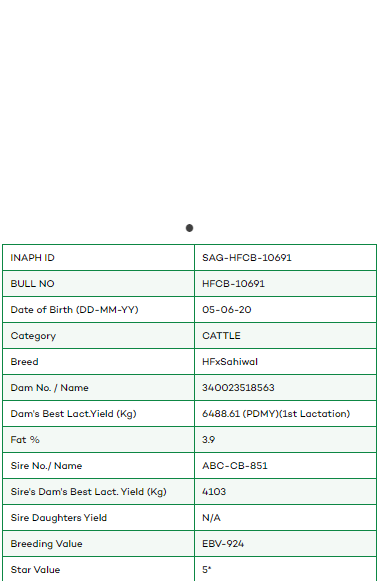Click the BULL NO value HFCB-10691

233,283
